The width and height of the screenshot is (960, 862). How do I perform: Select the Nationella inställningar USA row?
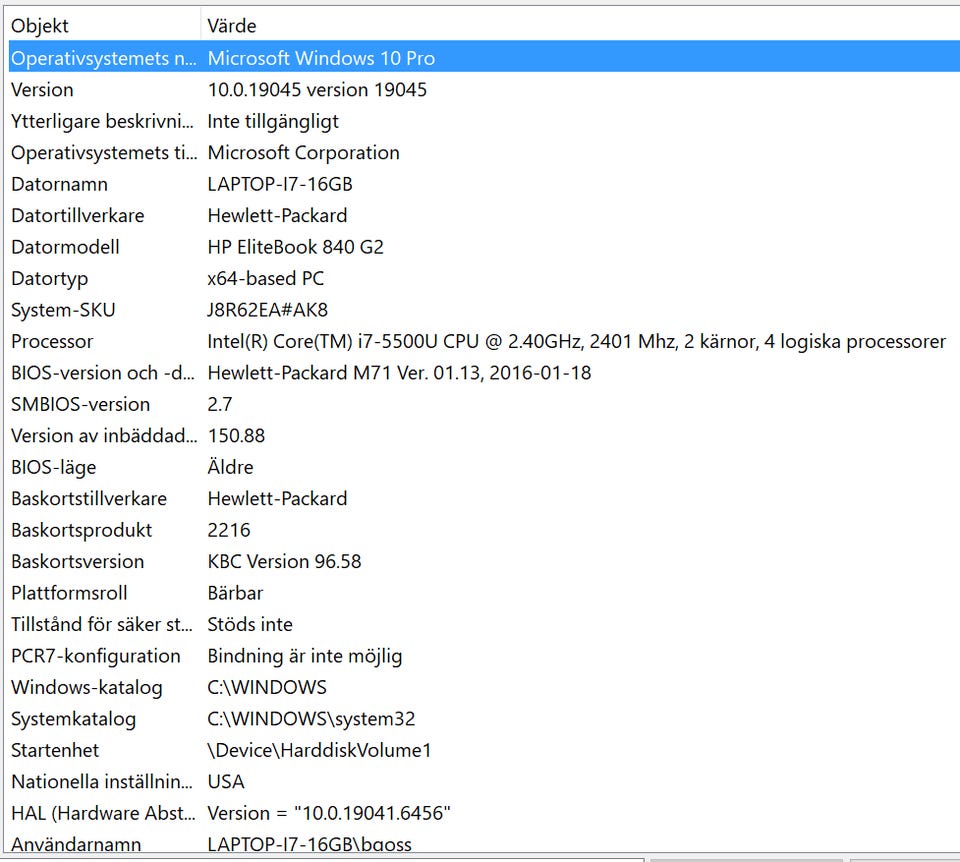[x=225, y=781]
